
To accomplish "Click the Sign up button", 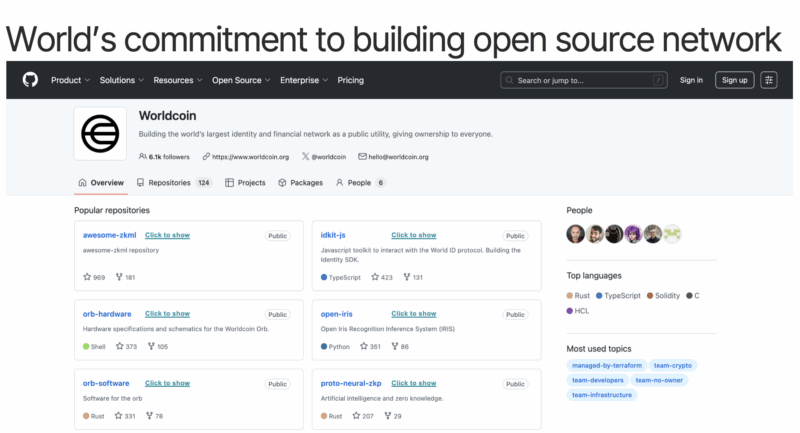I will click(x=734, y=80).
